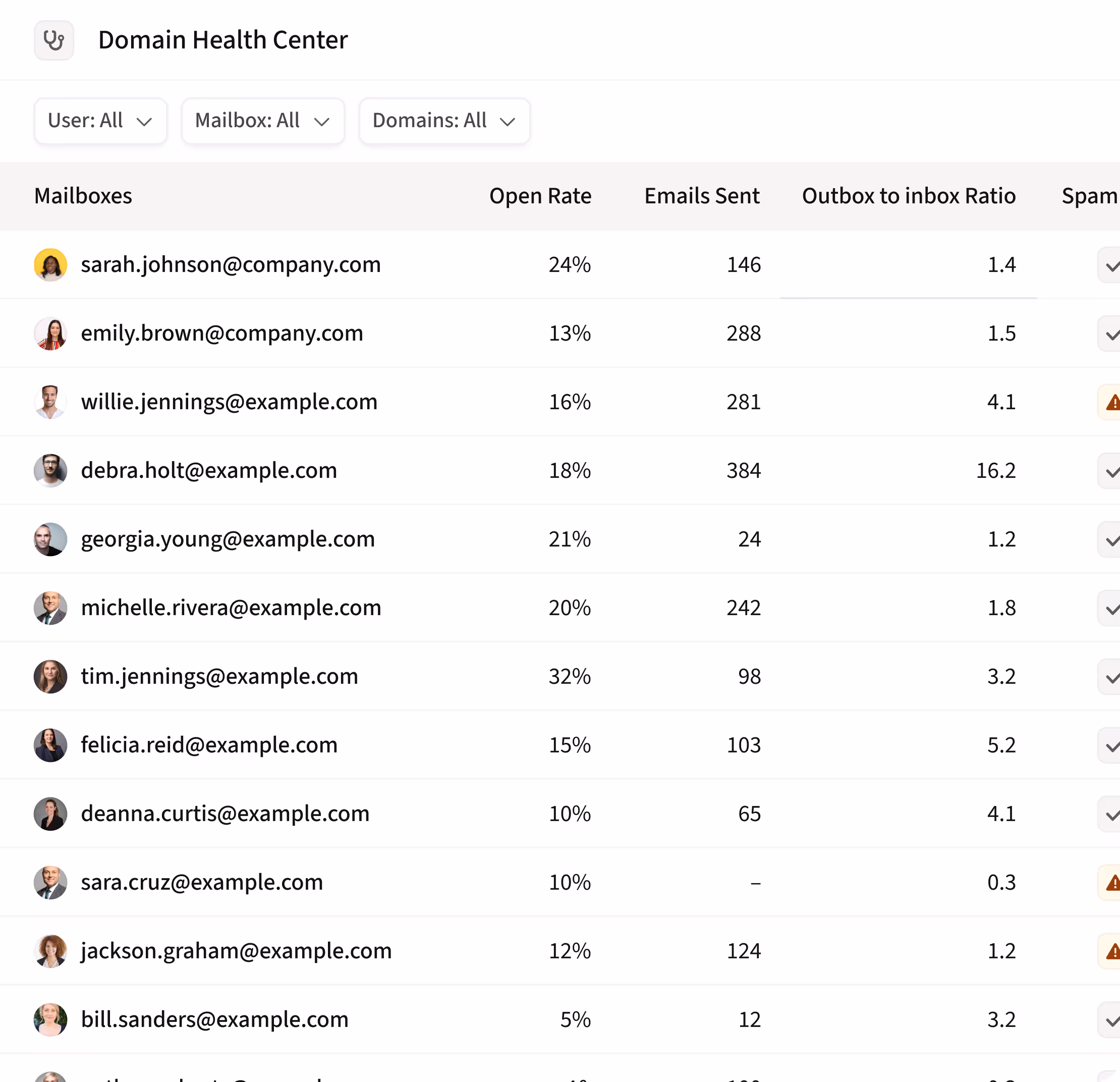
Task: Open the User: All filter dropdown
Action: 100,121
